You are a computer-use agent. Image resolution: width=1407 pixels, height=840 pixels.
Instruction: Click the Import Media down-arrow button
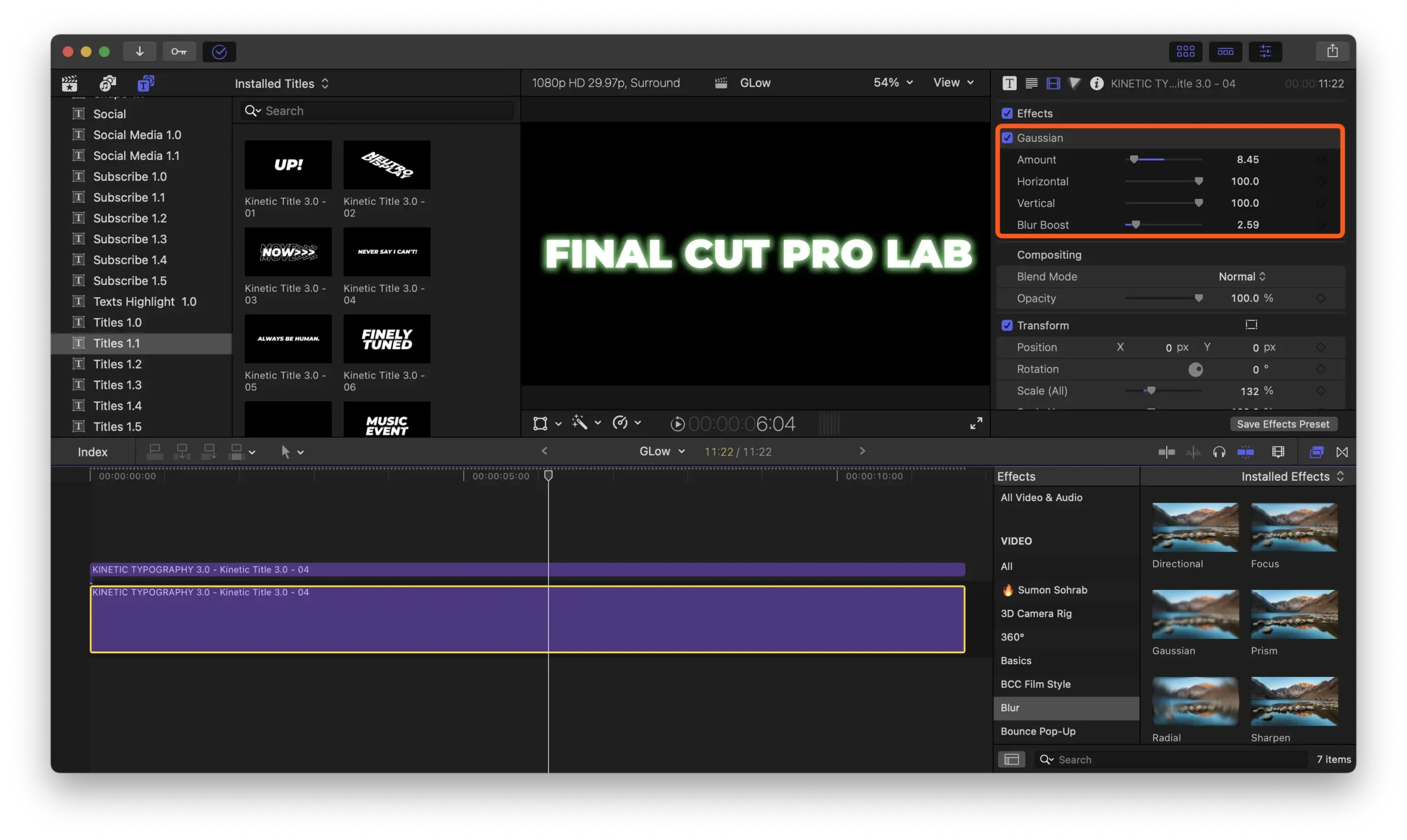(139, 52)
